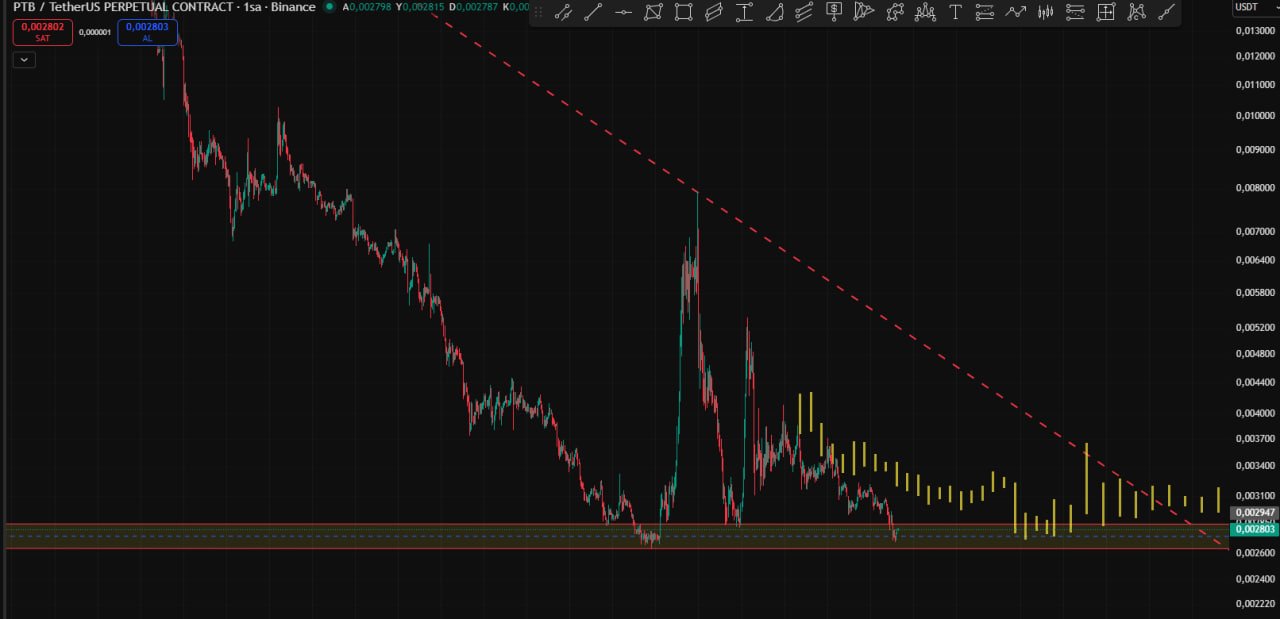Click the 0,000001 spread value

(x=94, y=32)
